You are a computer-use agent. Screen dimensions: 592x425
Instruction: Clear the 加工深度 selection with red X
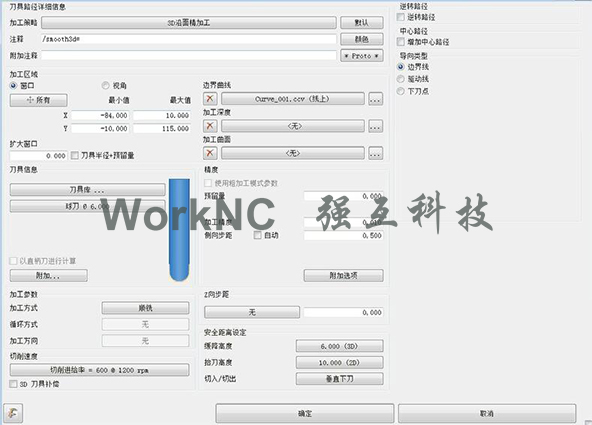pyautogui.click(x=210, y=126)
